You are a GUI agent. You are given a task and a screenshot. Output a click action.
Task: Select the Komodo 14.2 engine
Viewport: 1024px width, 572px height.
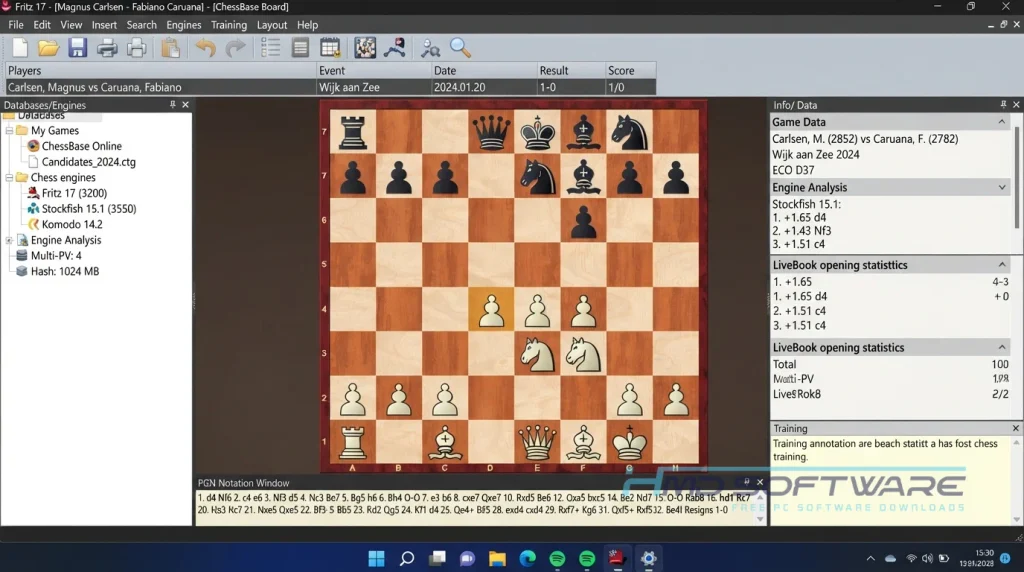pos(72,225)
